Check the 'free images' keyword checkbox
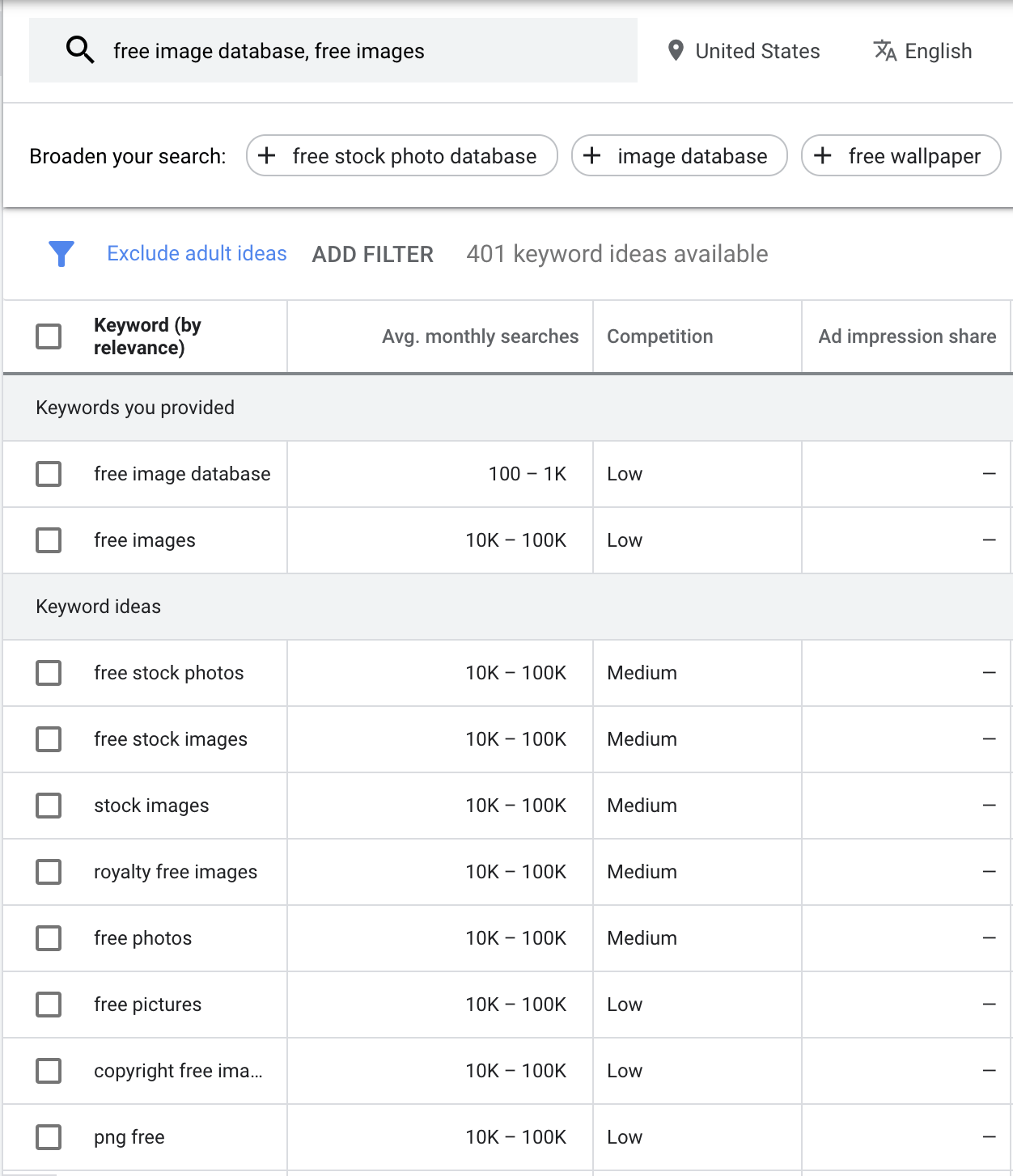 (49, 540)
